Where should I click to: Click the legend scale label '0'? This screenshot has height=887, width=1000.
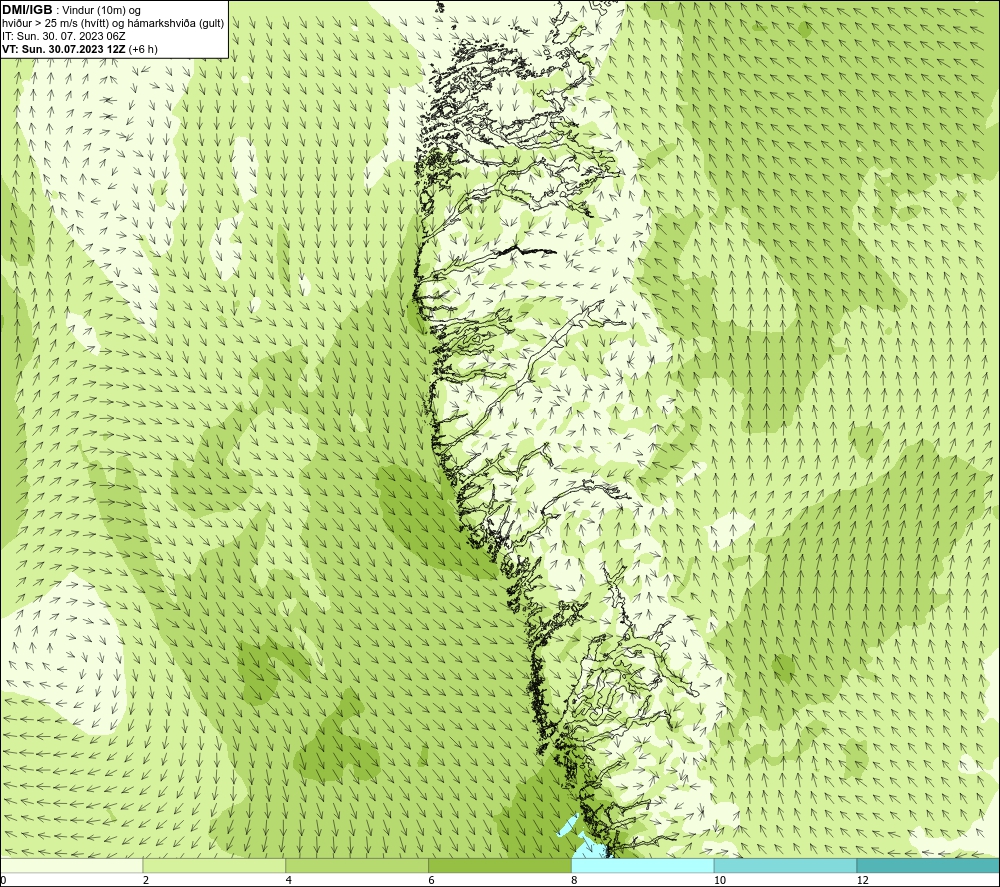pyautogui.click(x=3, y=881)
